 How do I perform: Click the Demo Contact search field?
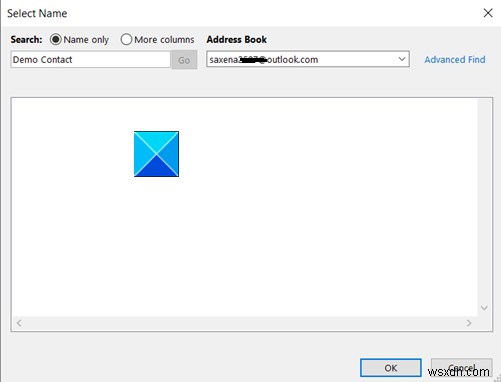[90, 60]
